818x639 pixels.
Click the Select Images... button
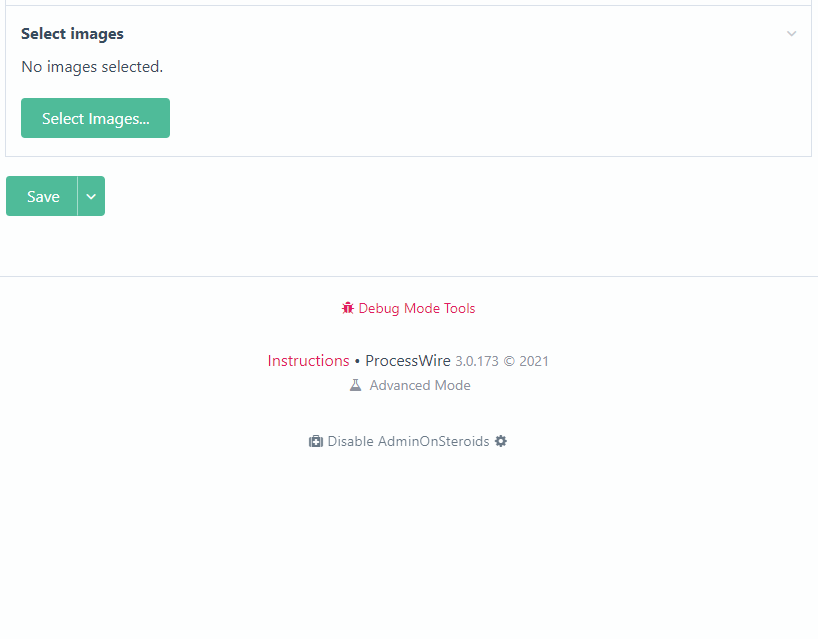click(95, 118)
